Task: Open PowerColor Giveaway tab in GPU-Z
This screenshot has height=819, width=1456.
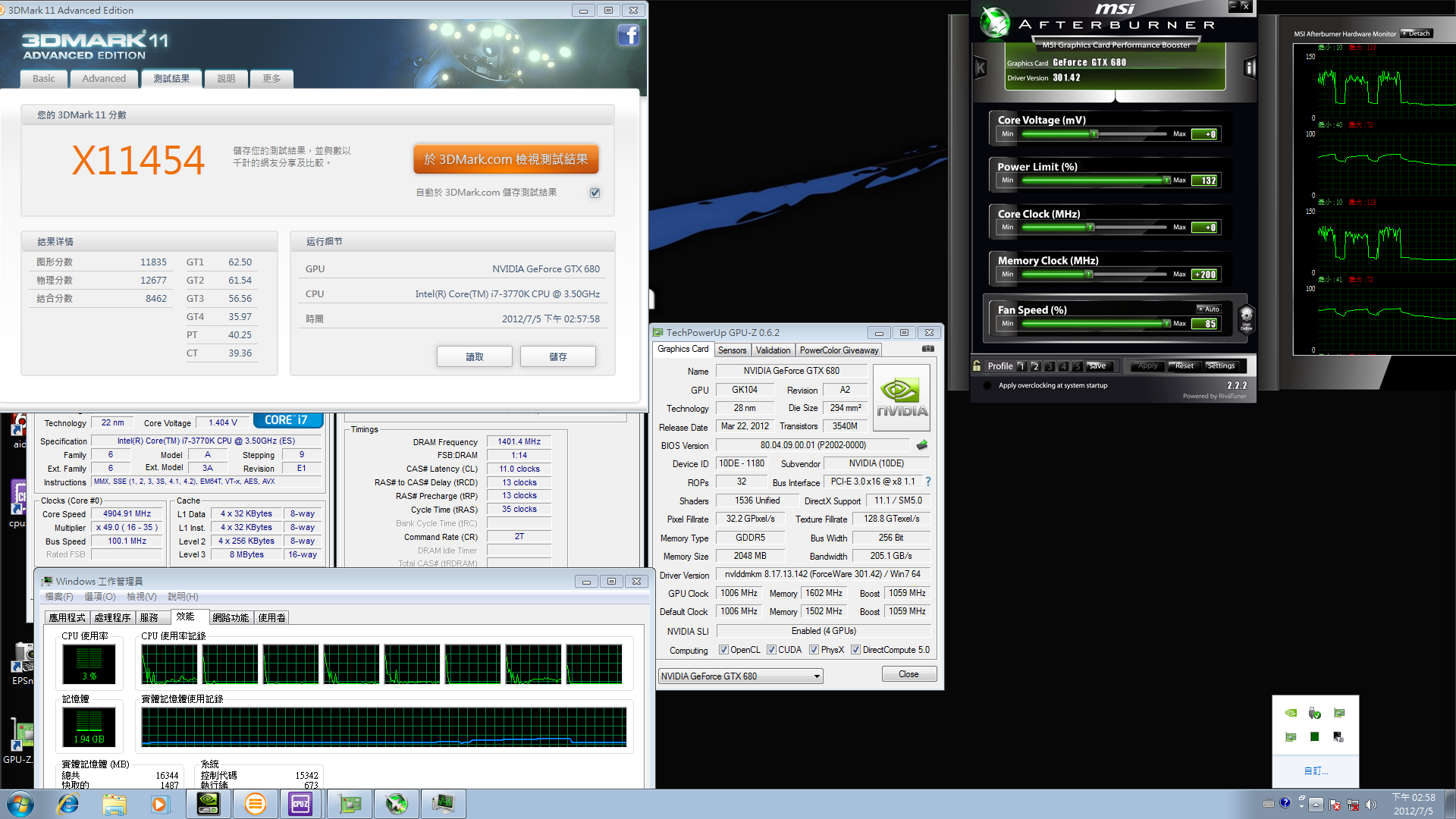Action: [839, 350]
